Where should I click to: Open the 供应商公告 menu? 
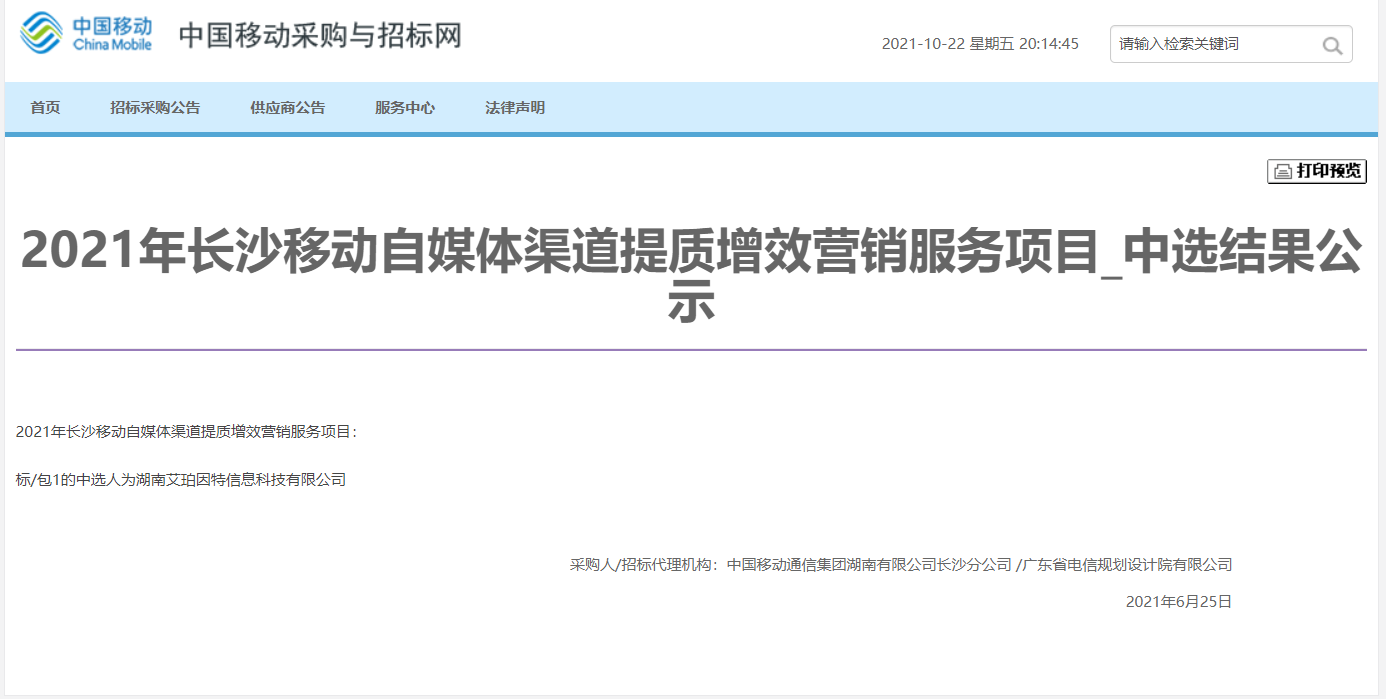click(288, 108)
